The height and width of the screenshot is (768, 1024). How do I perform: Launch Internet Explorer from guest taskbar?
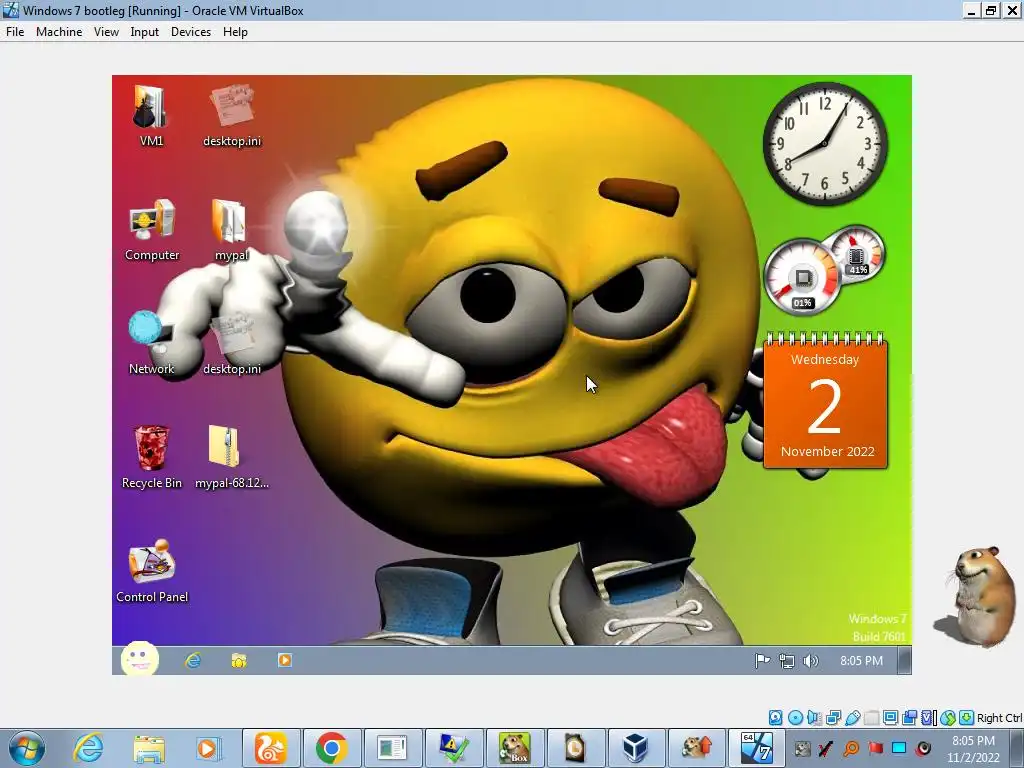(x=193, y=661)
